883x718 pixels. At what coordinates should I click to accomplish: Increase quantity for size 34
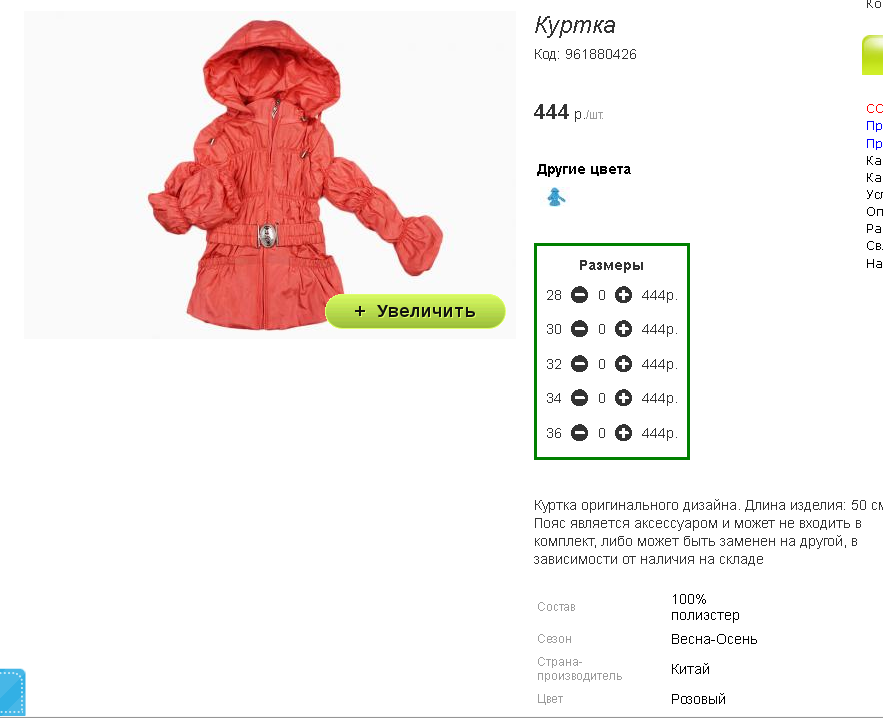tap(623, 398)
